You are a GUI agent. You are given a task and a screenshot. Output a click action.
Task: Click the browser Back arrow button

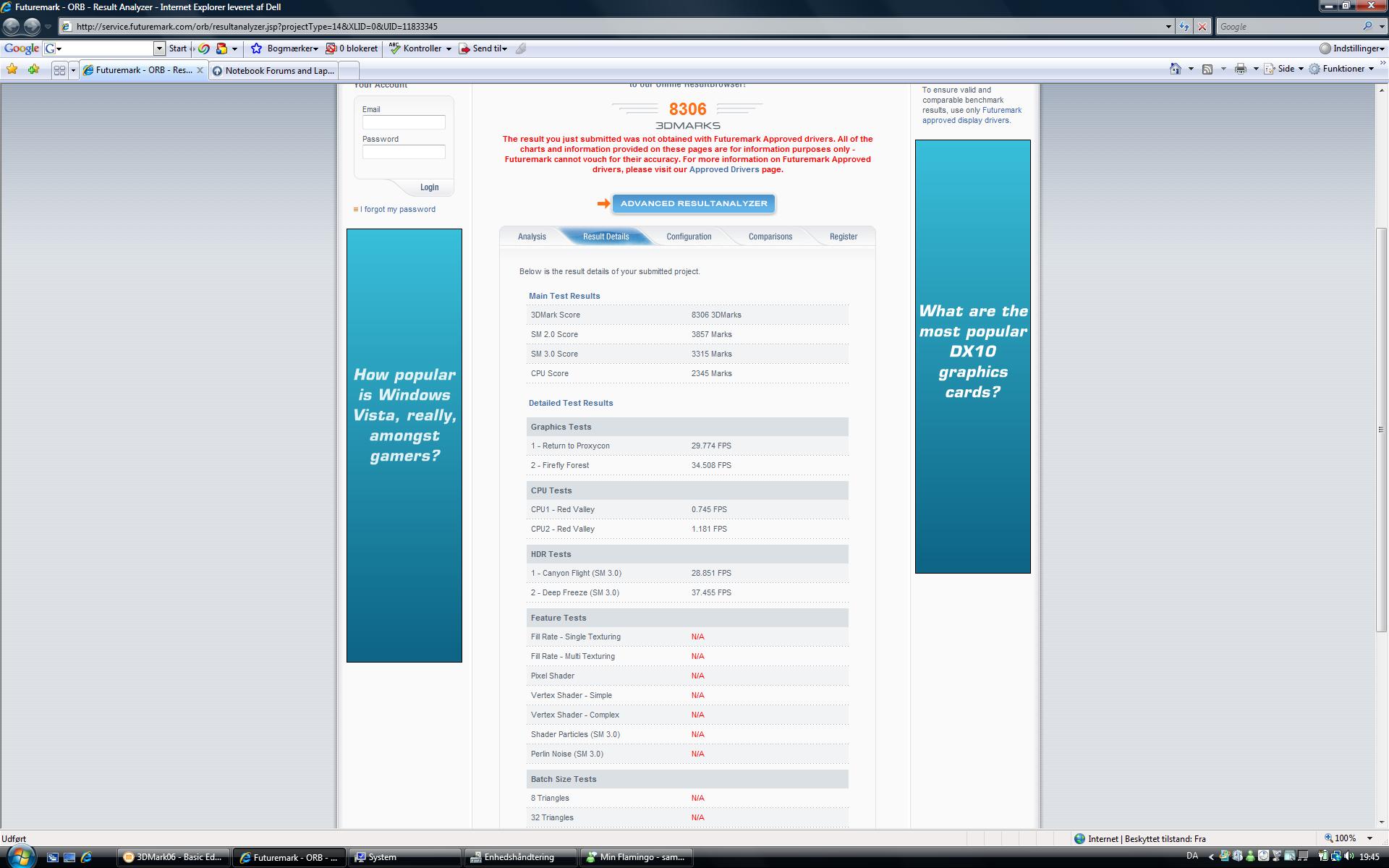tap(12, 26)
